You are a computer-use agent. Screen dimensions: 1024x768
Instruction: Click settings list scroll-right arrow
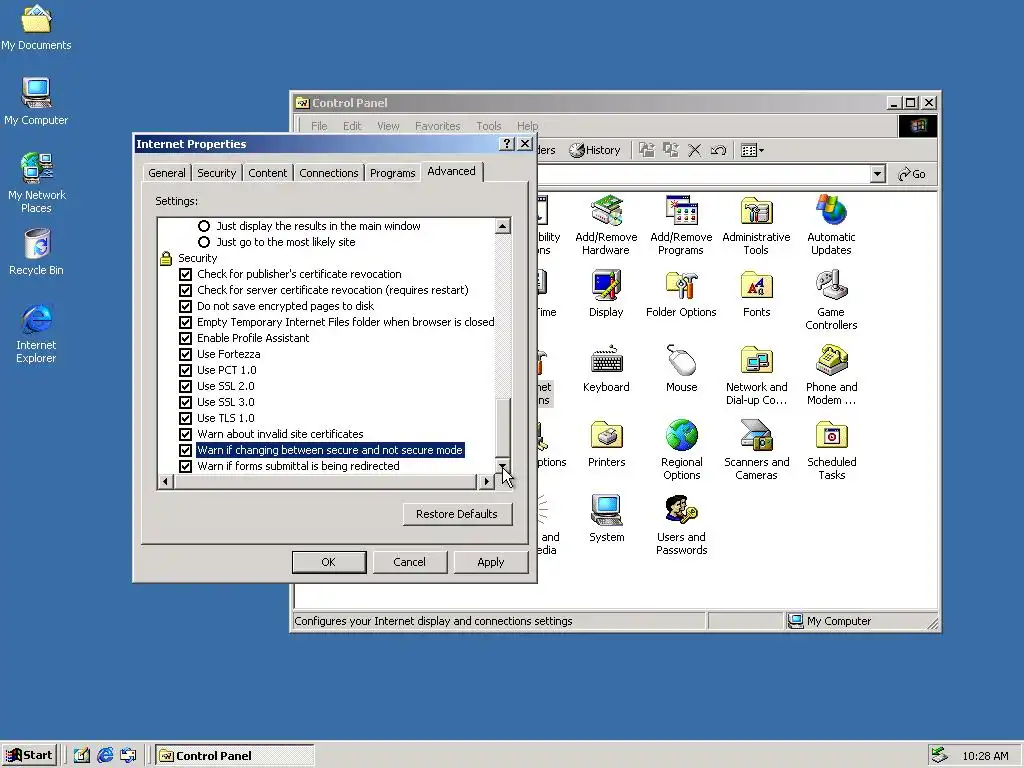click(x=486, y=481)
